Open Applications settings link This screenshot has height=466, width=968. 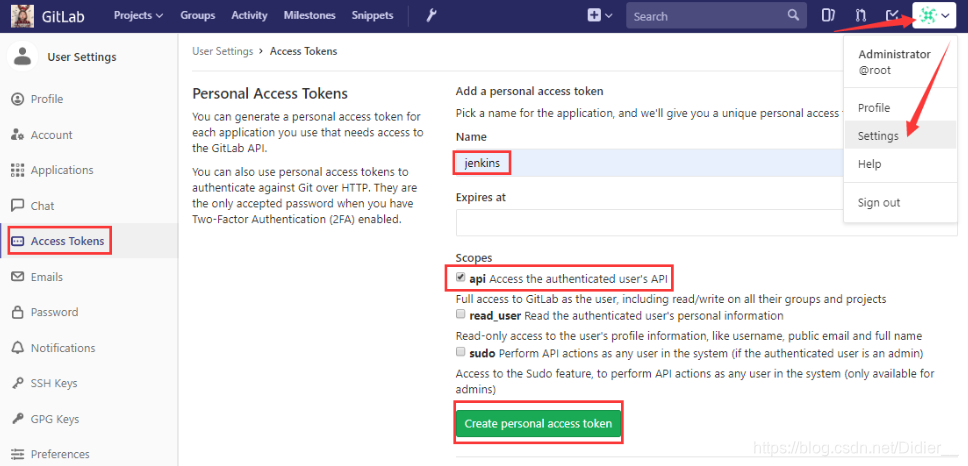click(x=62, y=170)
